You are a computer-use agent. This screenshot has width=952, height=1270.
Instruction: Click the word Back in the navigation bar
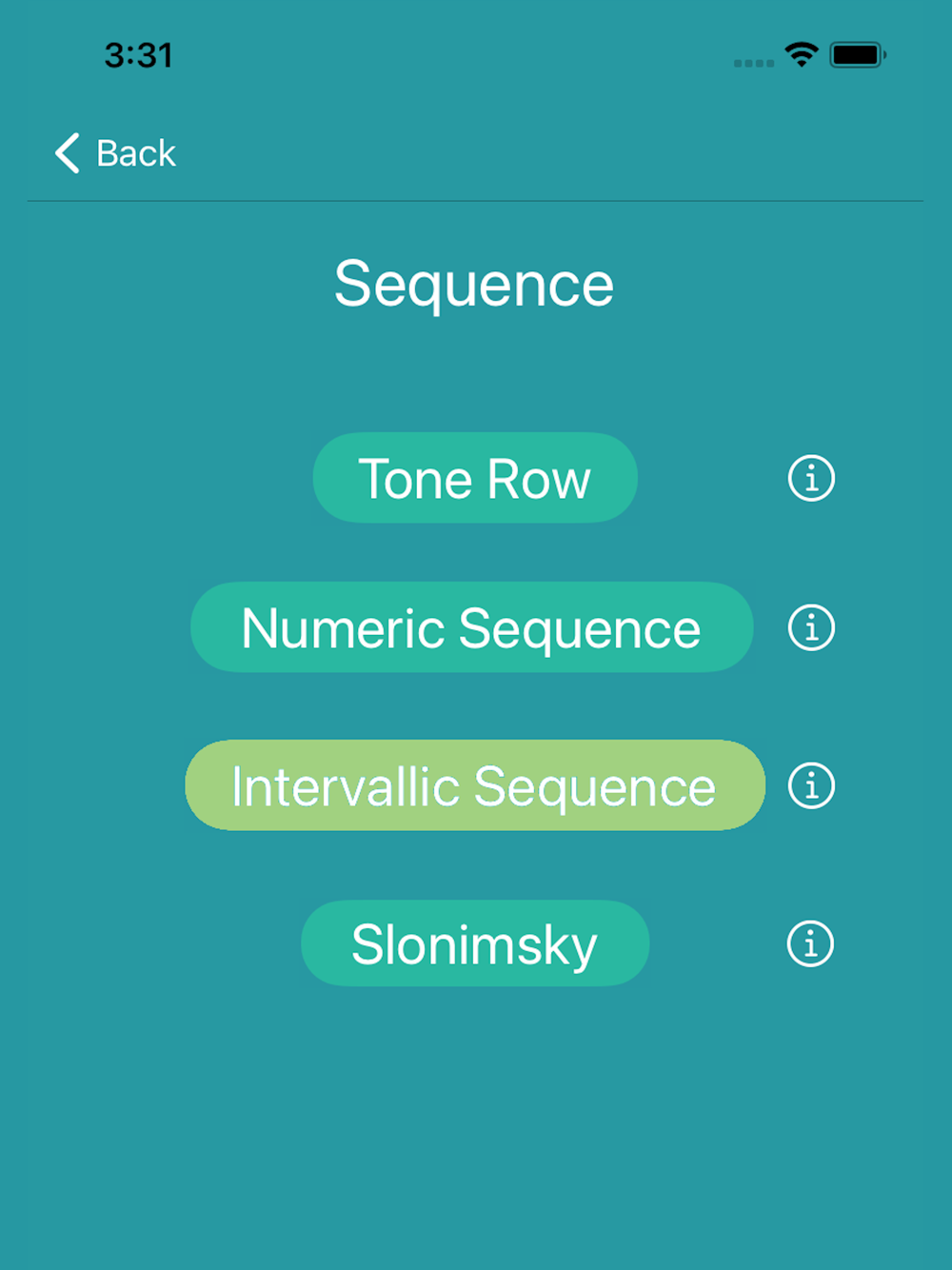click(x=136, y=153)
